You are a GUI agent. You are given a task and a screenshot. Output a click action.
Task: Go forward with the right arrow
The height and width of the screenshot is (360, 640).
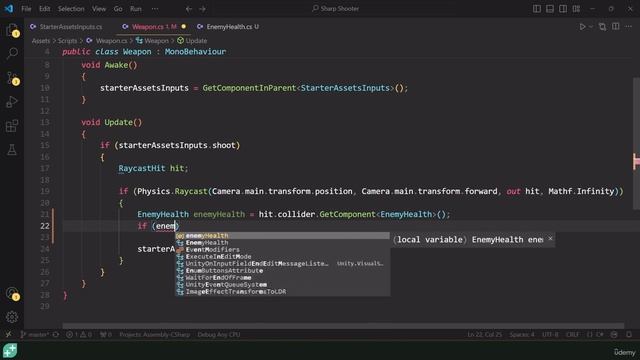click(202, 9)
